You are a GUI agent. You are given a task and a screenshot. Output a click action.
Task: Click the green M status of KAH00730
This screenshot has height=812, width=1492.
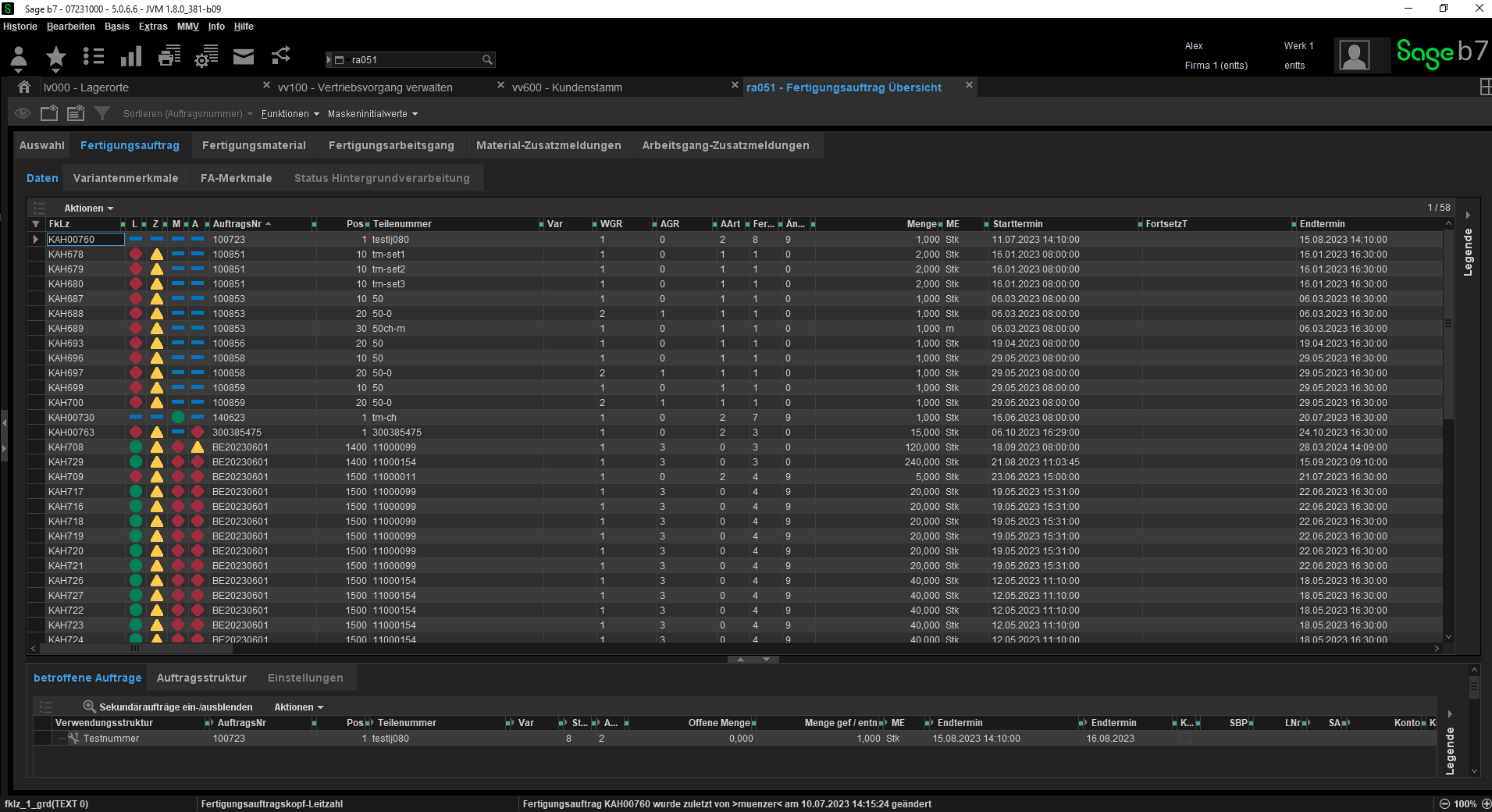tap(177, 418)
